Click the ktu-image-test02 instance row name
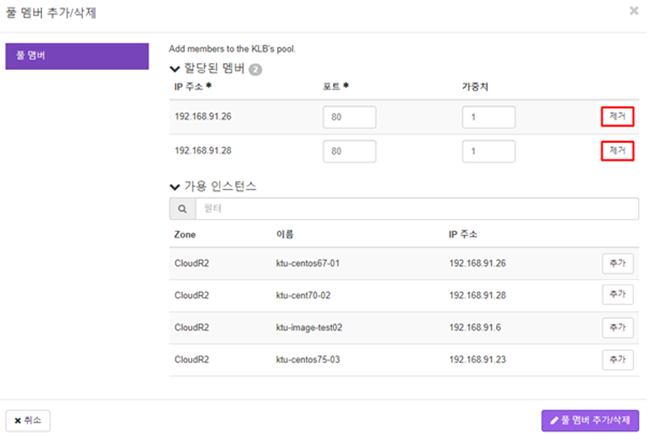This screenshot has height=440, width=651. (309, 328)
